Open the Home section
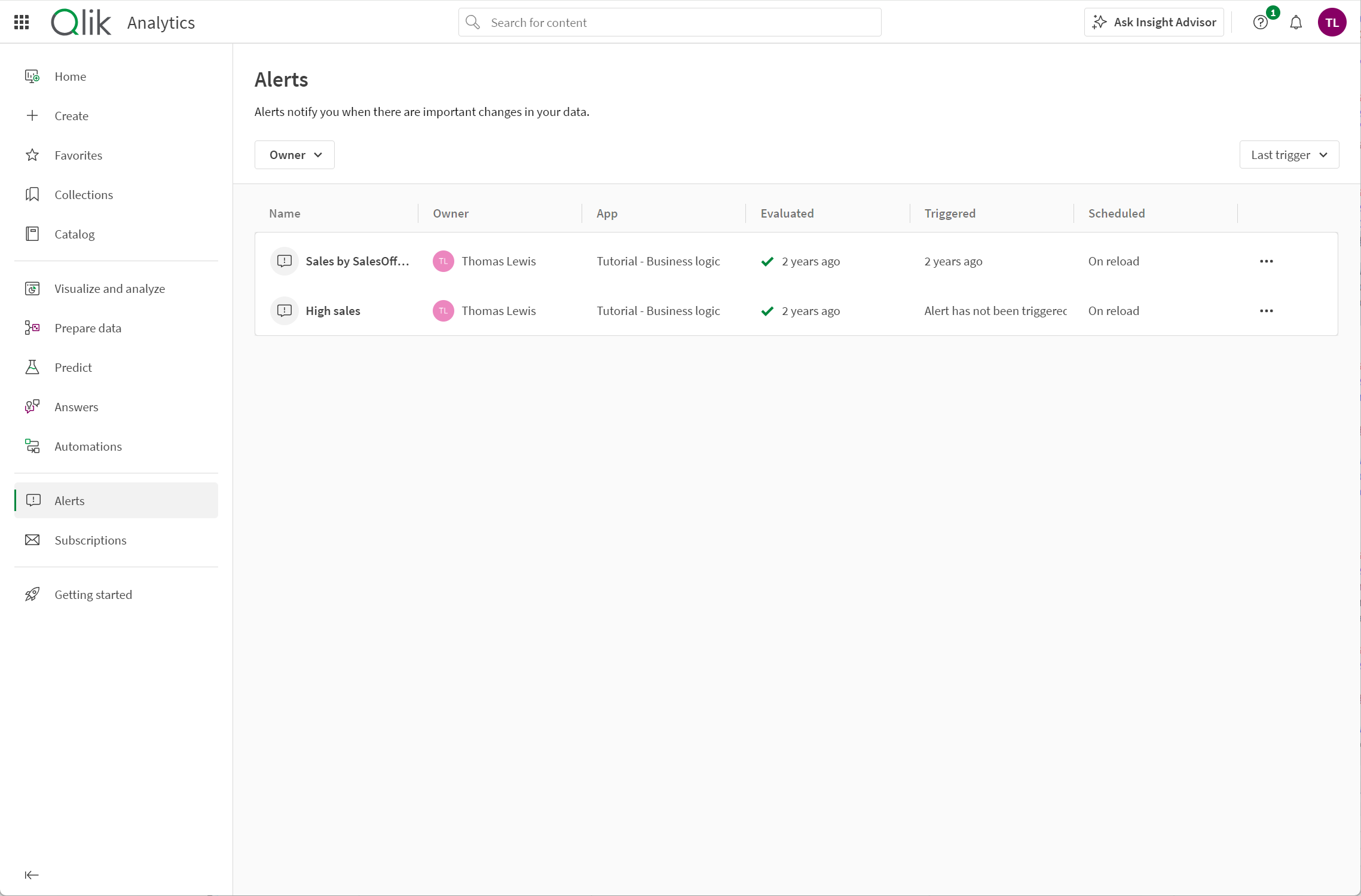This screenshot has width=1361, height=896. coord(70,76)
